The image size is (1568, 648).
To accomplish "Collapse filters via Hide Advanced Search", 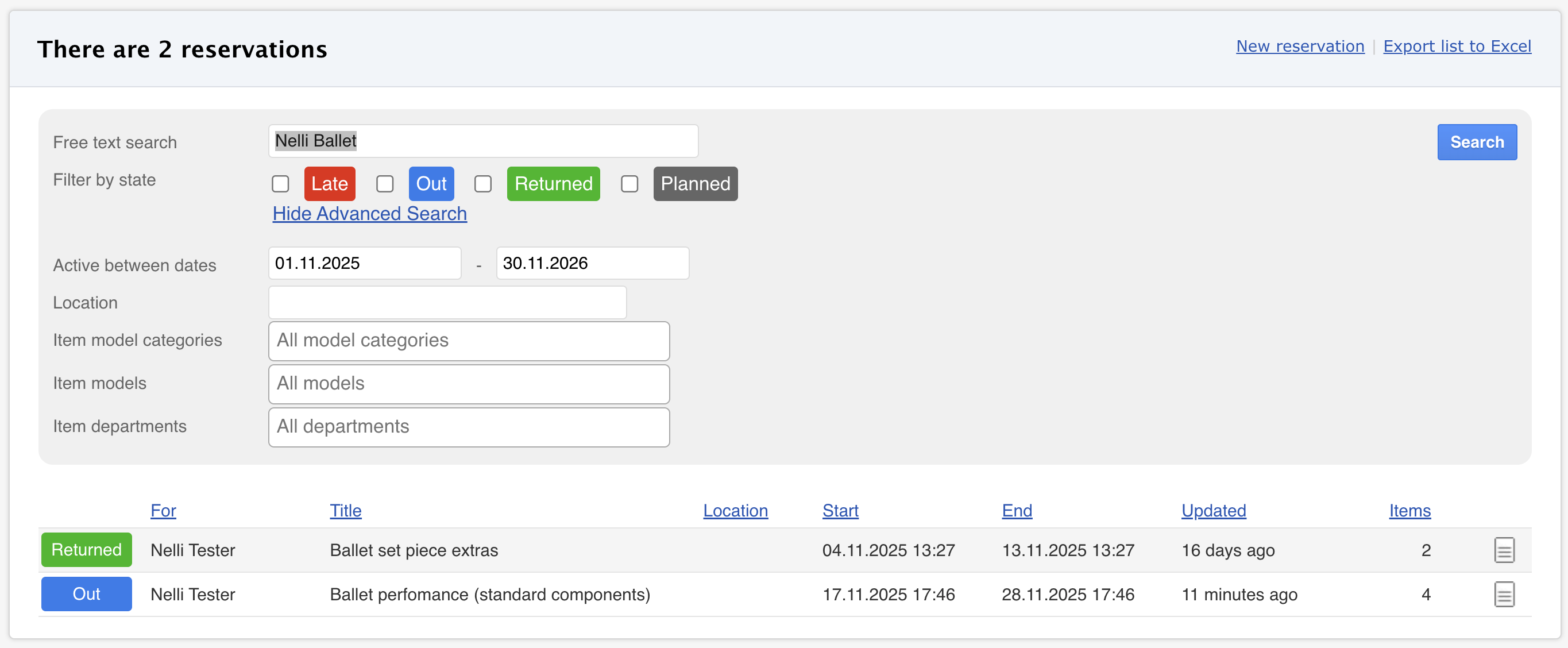I will coord(369,214).
